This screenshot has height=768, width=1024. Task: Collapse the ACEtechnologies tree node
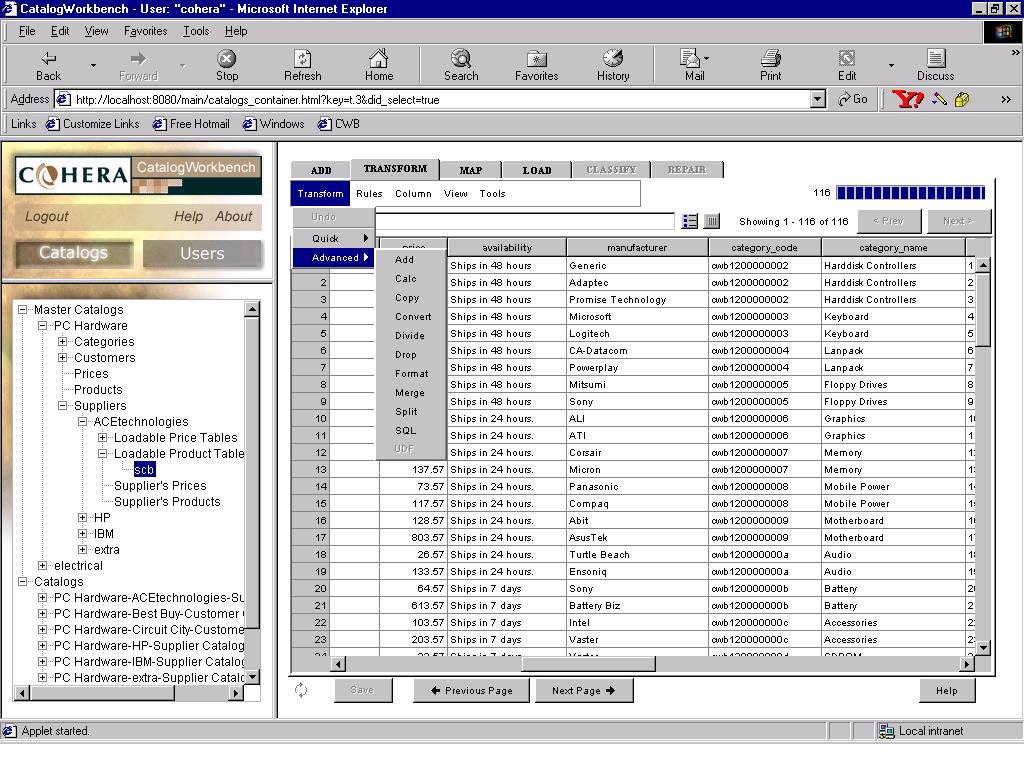pos(83,421)
